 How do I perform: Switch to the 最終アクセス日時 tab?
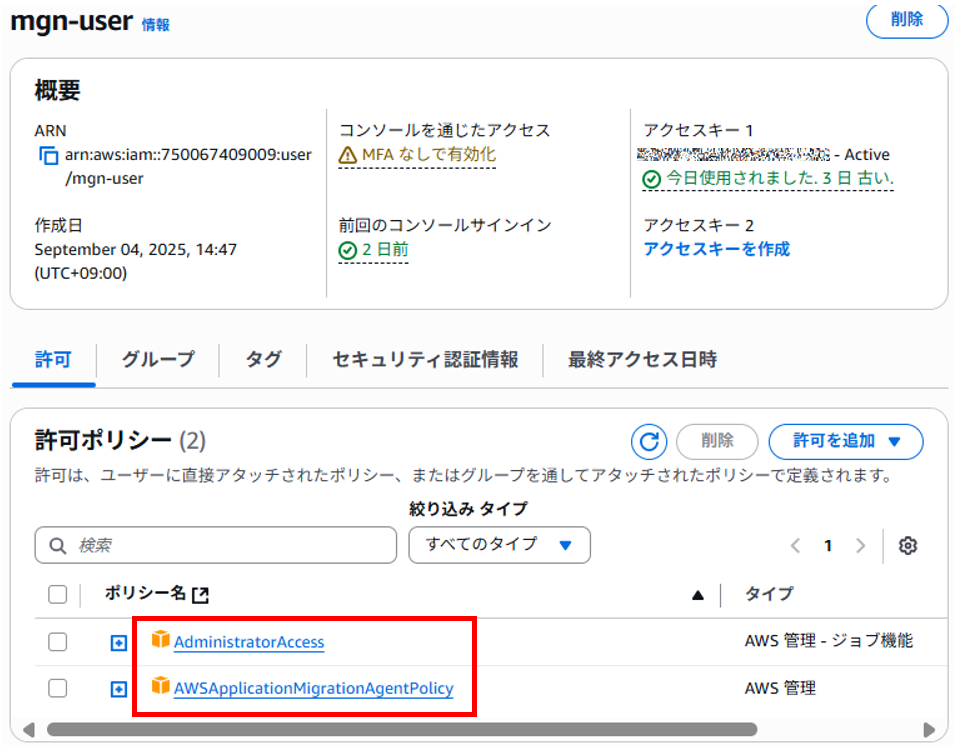pos(642,359)
